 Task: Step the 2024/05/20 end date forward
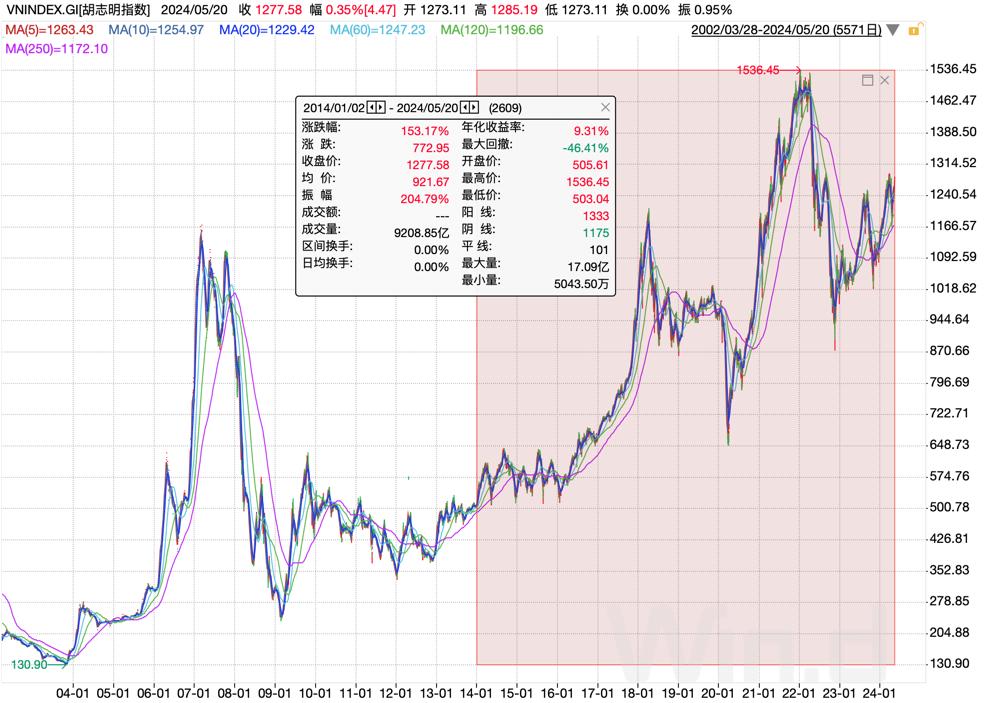473,108
